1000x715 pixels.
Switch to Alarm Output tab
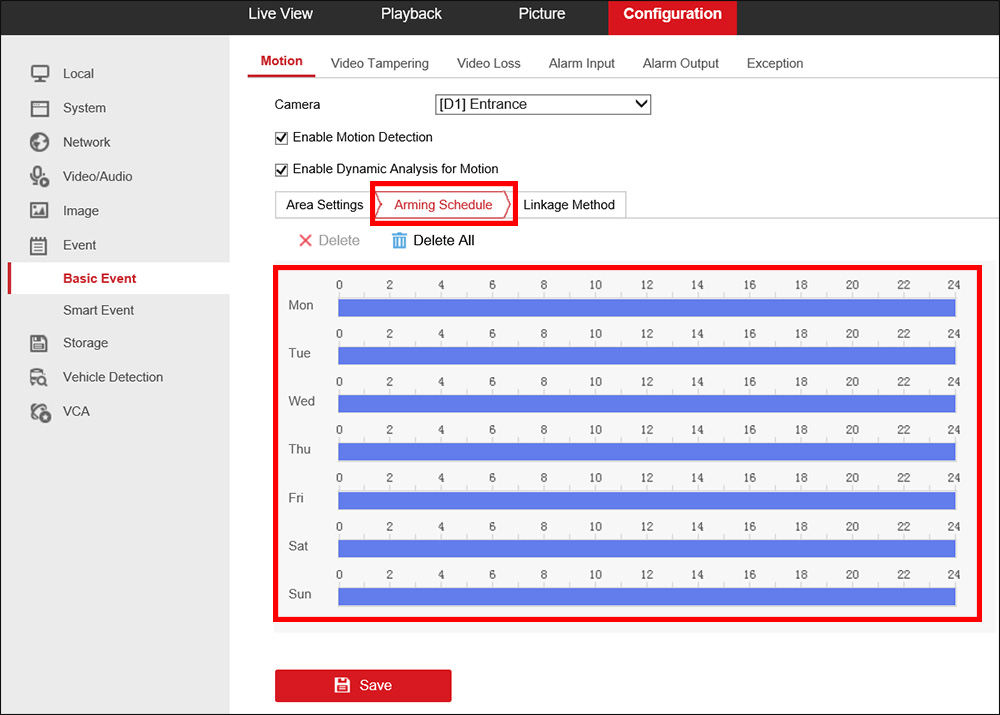click(680, 63)
